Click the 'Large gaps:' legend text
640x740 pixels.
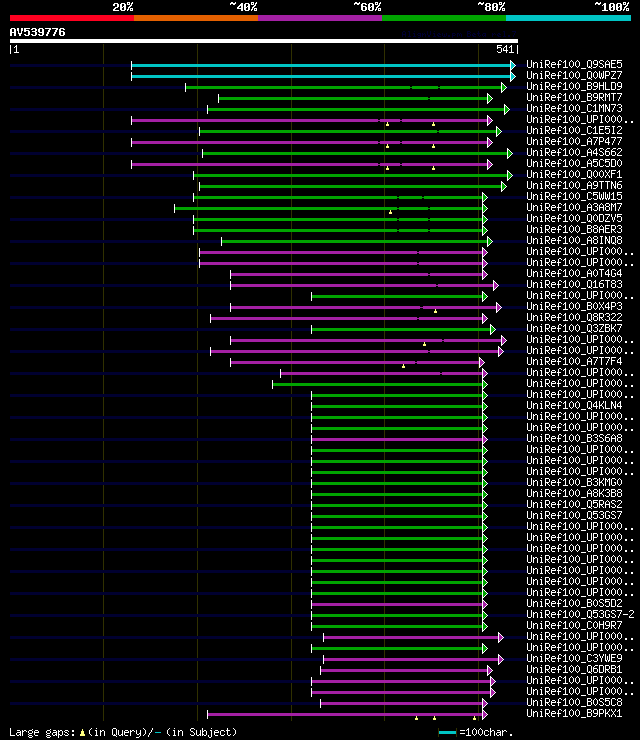coord(42,732)
